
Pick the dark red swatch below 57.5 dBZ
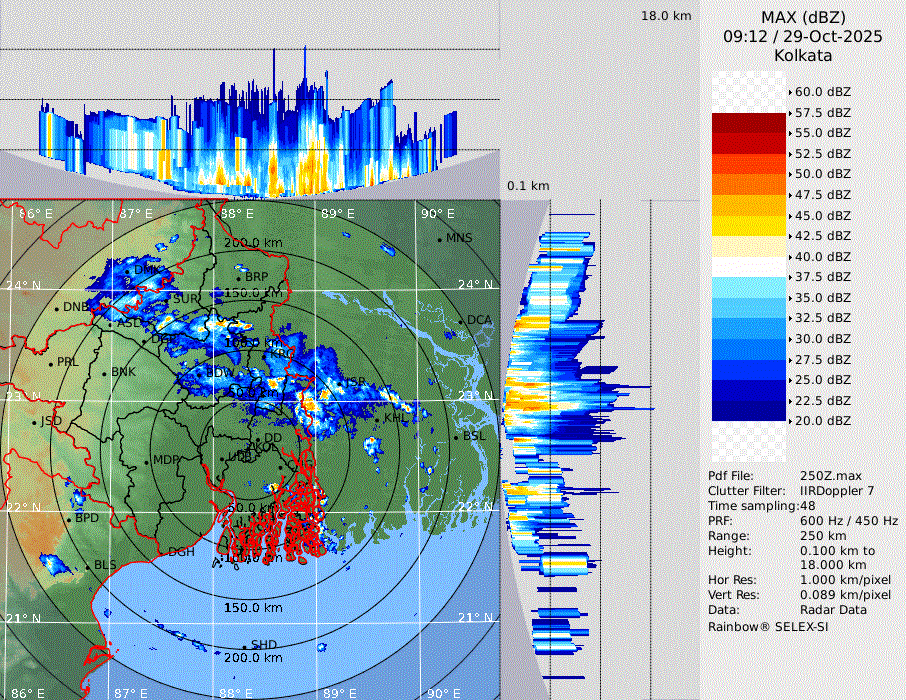[x=749, y=123]
